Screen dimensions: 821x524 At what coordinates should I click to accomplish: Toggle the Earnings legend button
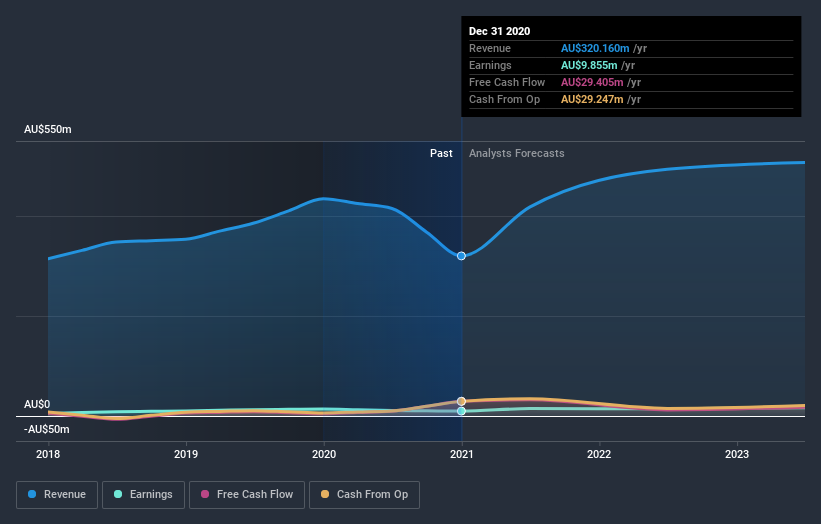[143, 495]
